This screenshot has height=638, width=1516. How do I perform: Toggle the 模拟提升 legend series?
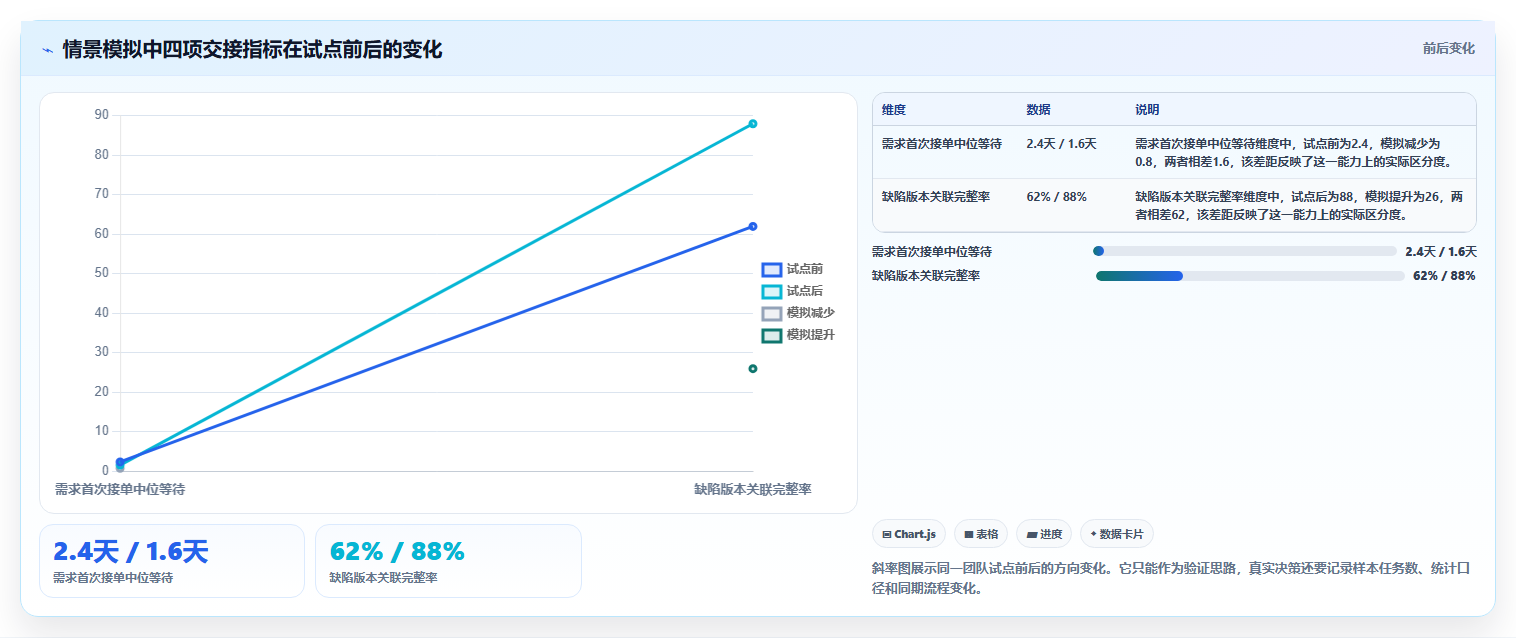(798, 335)
